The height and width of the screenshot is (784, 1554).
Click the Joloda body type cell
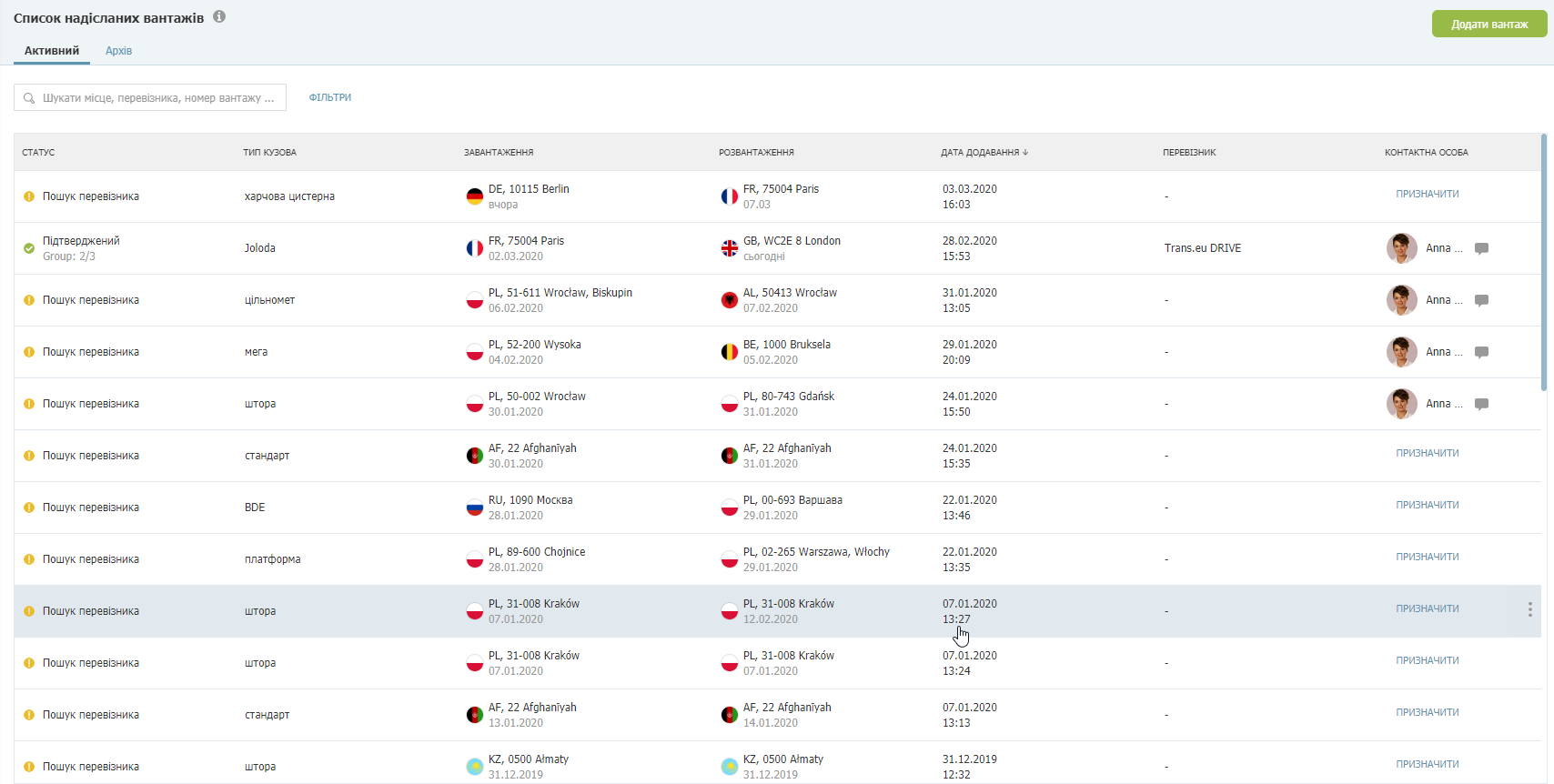[x=260, y=248]
